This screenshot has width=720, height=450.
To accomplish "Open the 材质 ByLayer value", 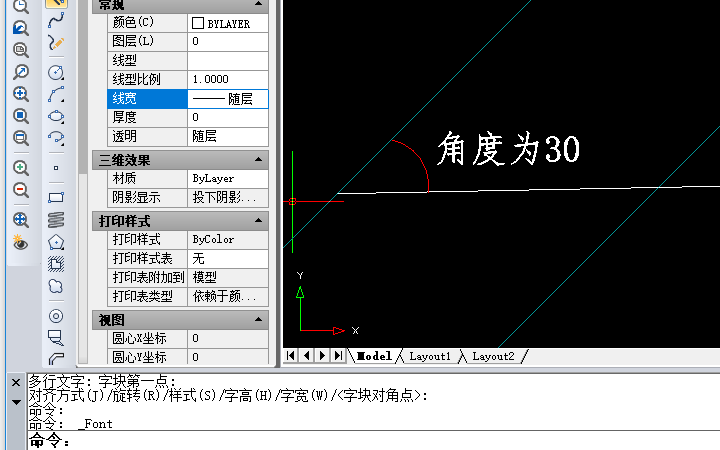I will pos(228,179).
